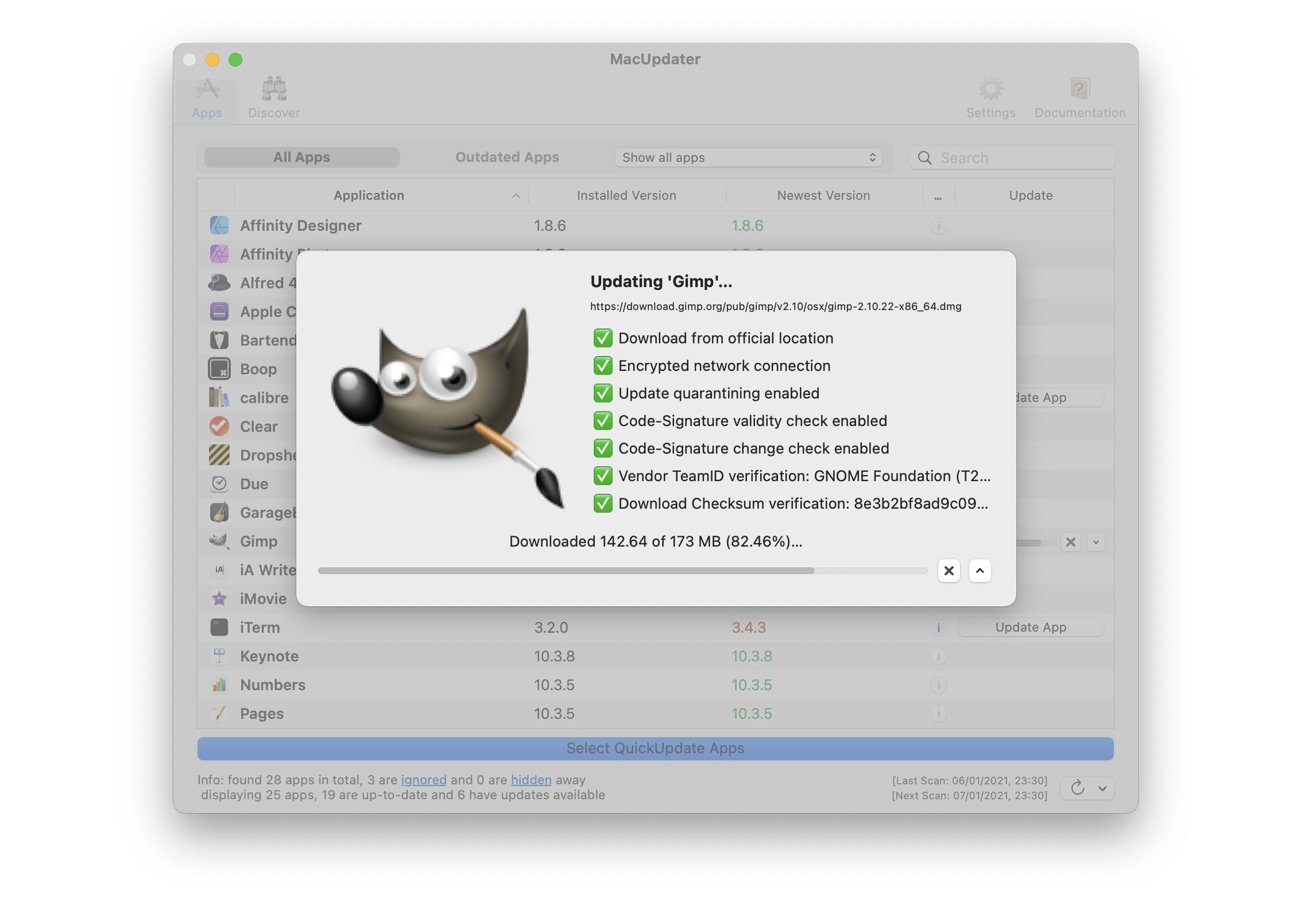Click the iA Writer icon

tap(219, 570)
